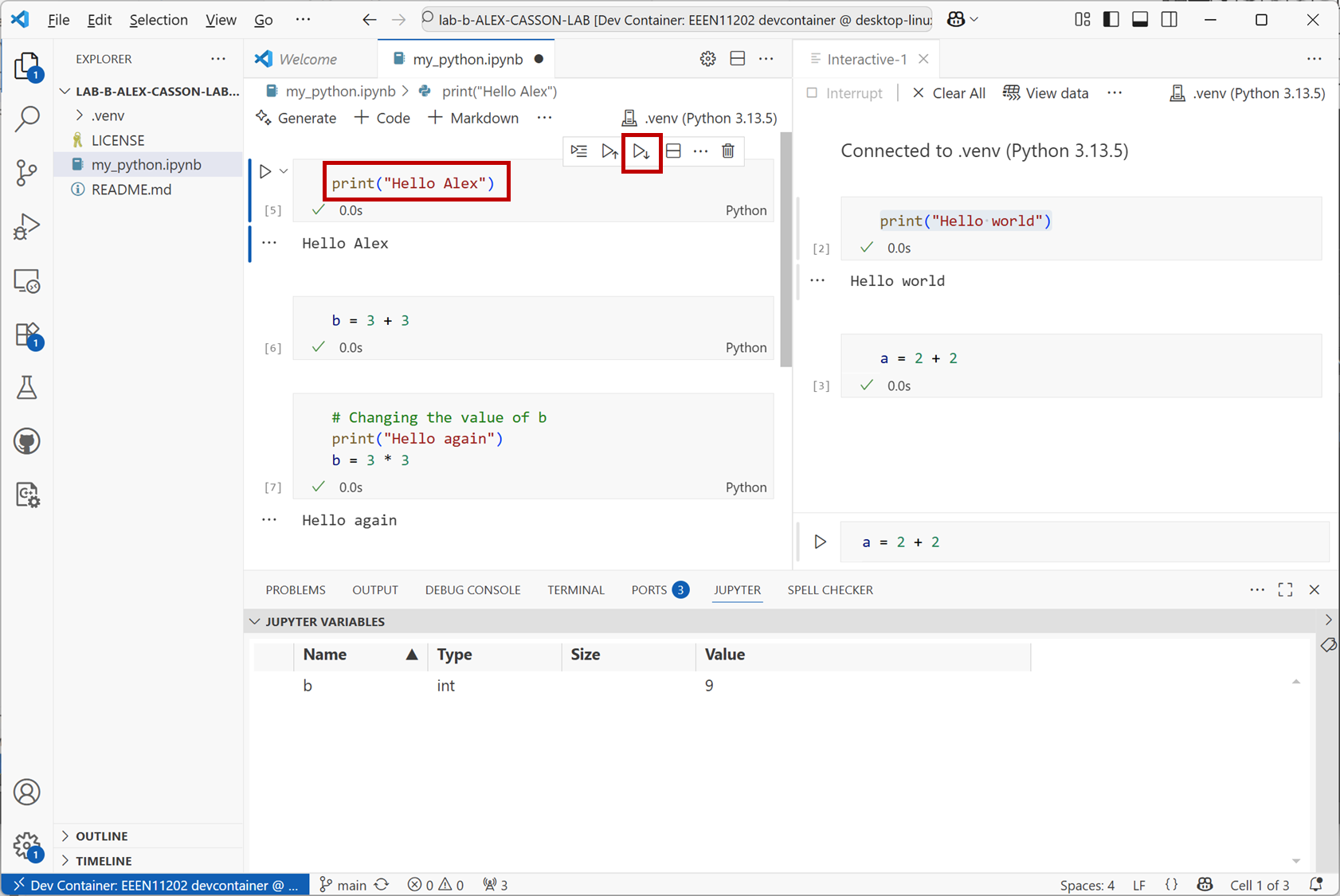This screenshot has width=1340, height=896.
Task: Toggle the bottom panel visibility
Action: 1140,20
